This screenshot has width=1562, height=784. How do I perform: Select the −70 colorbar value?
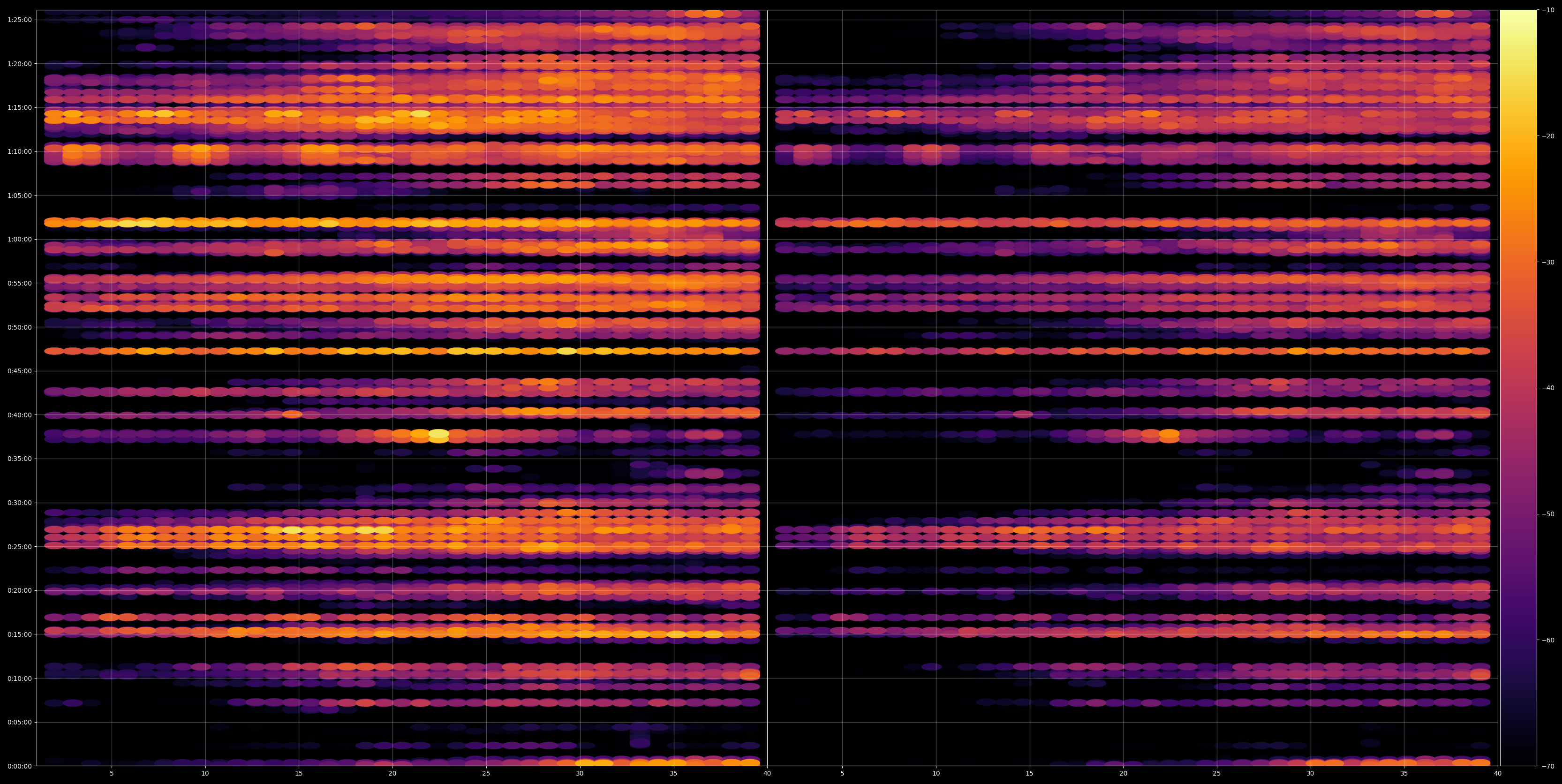pos(1548,766)
